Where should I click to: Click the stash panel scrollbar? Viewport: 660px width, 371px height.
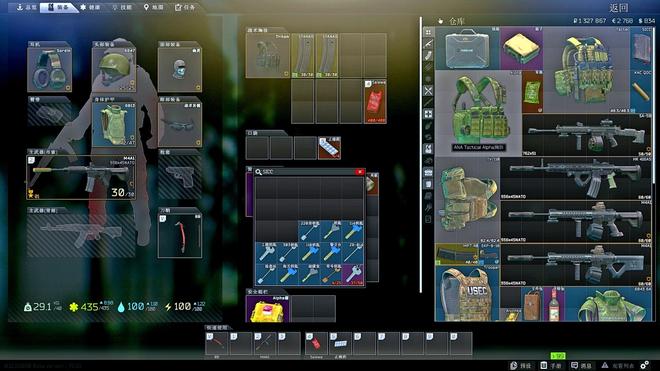[x=654, y=105]
